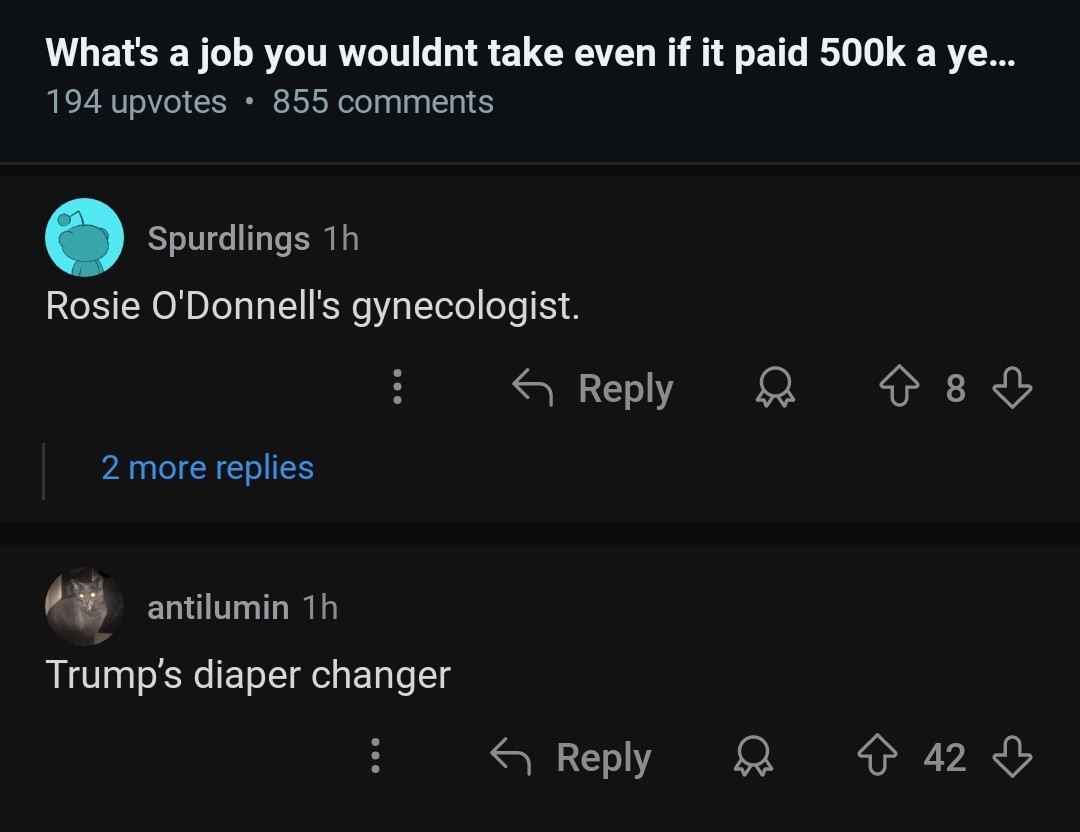Open three-dot menu on Spurdlings' comment
This screenshot has width=1080, height=832.
point(397,387)
